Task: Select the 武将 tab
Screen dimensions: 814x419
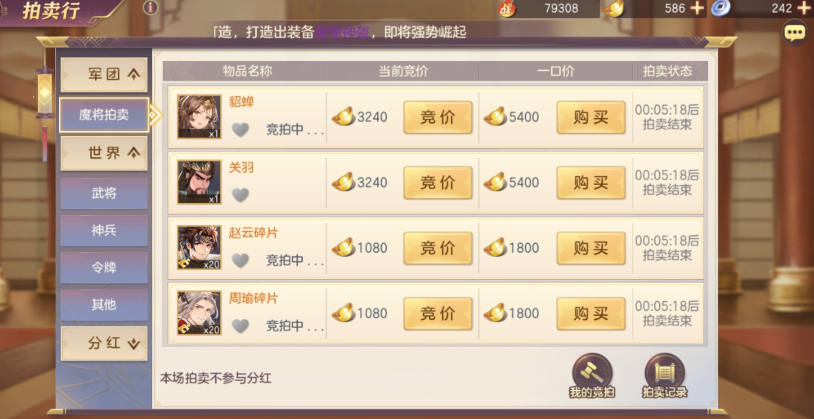Action: (x=104, y=194)
